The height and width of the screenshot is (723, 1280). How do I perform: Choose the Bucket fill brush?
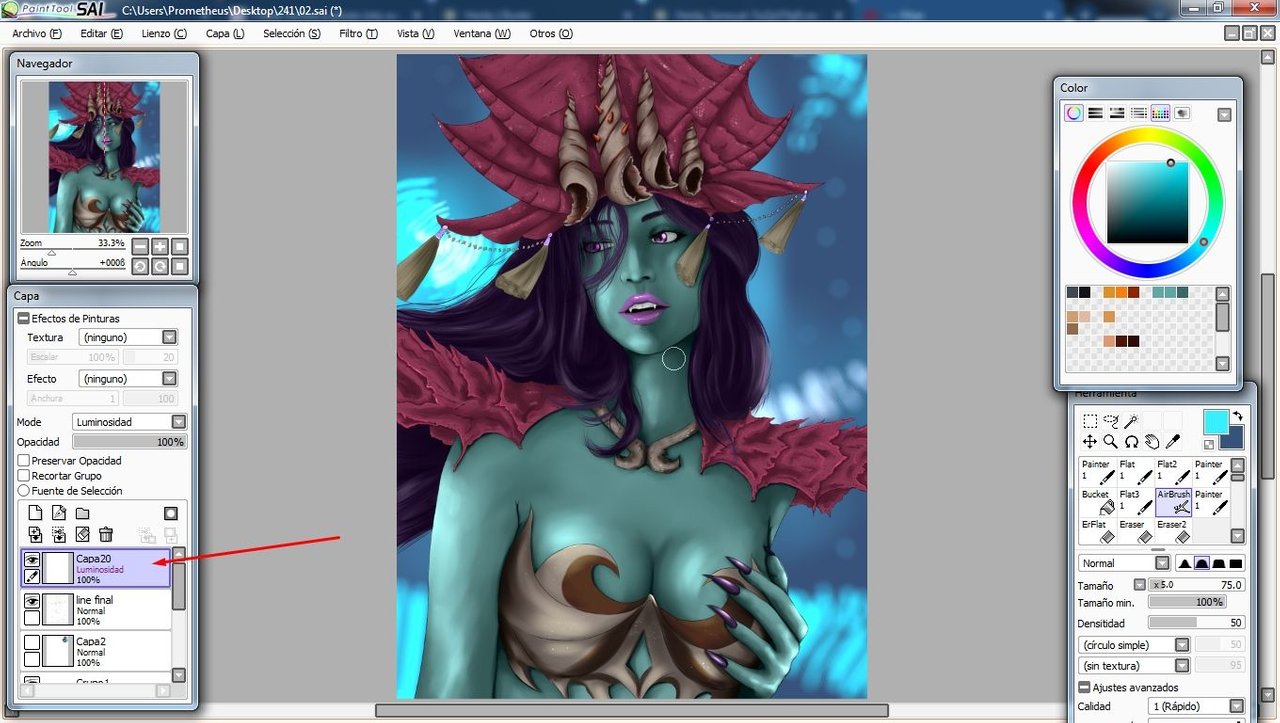(1098, 503)
